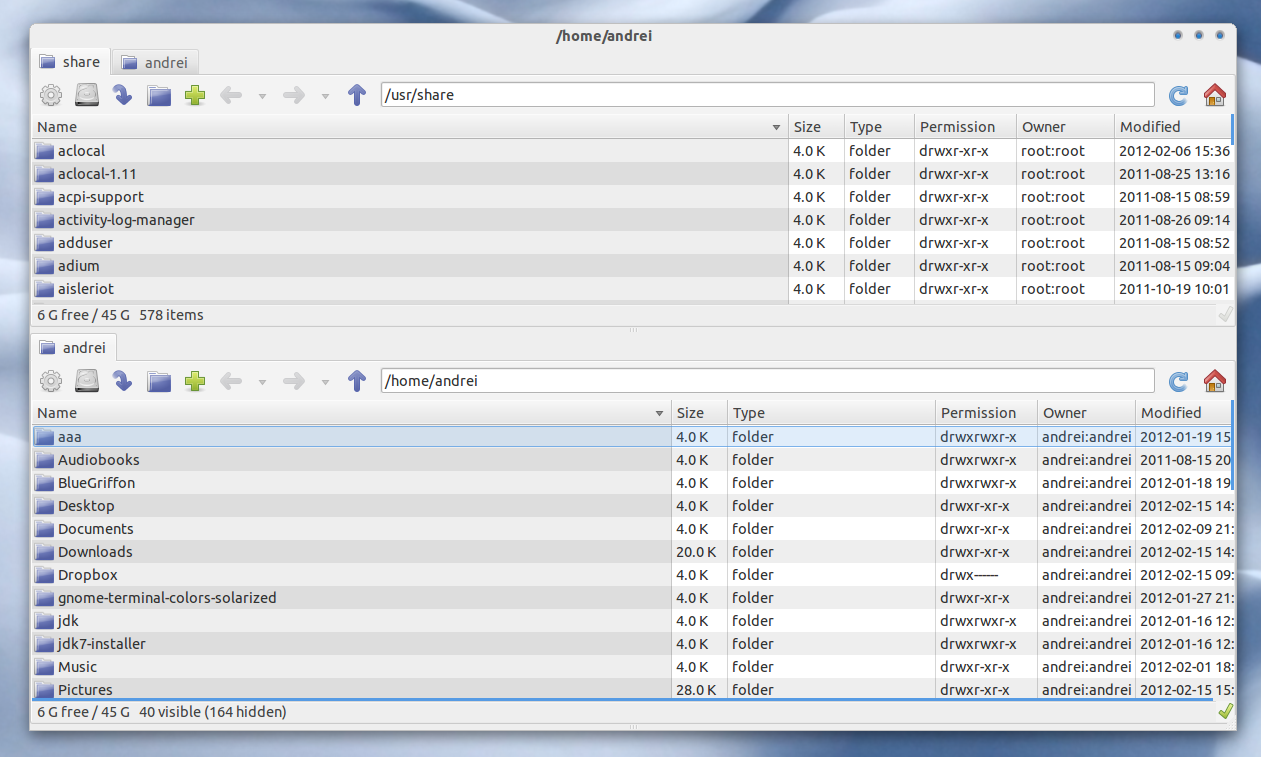The image size is (1261, 757).
Task: Open preferences with the gear icon, top pane
Action: [x=50, y=94]
